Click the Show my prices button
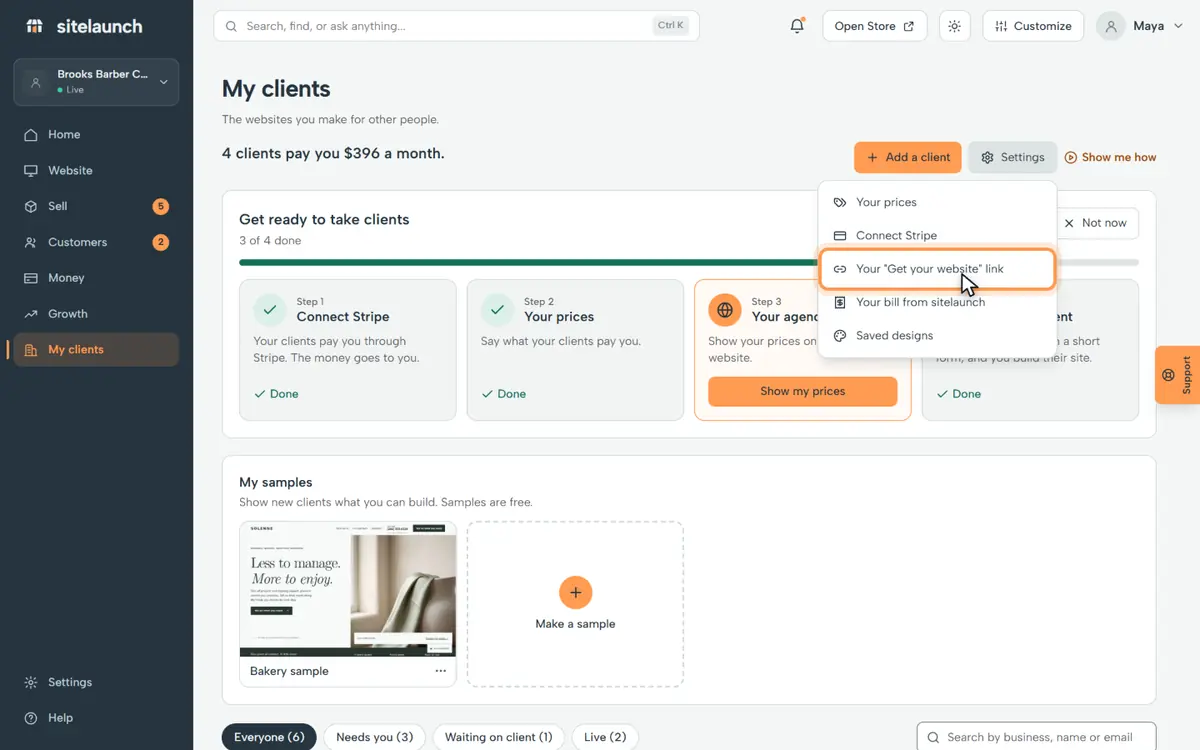Viewport: 1200px width, 750px height. [x=802, y=391]
